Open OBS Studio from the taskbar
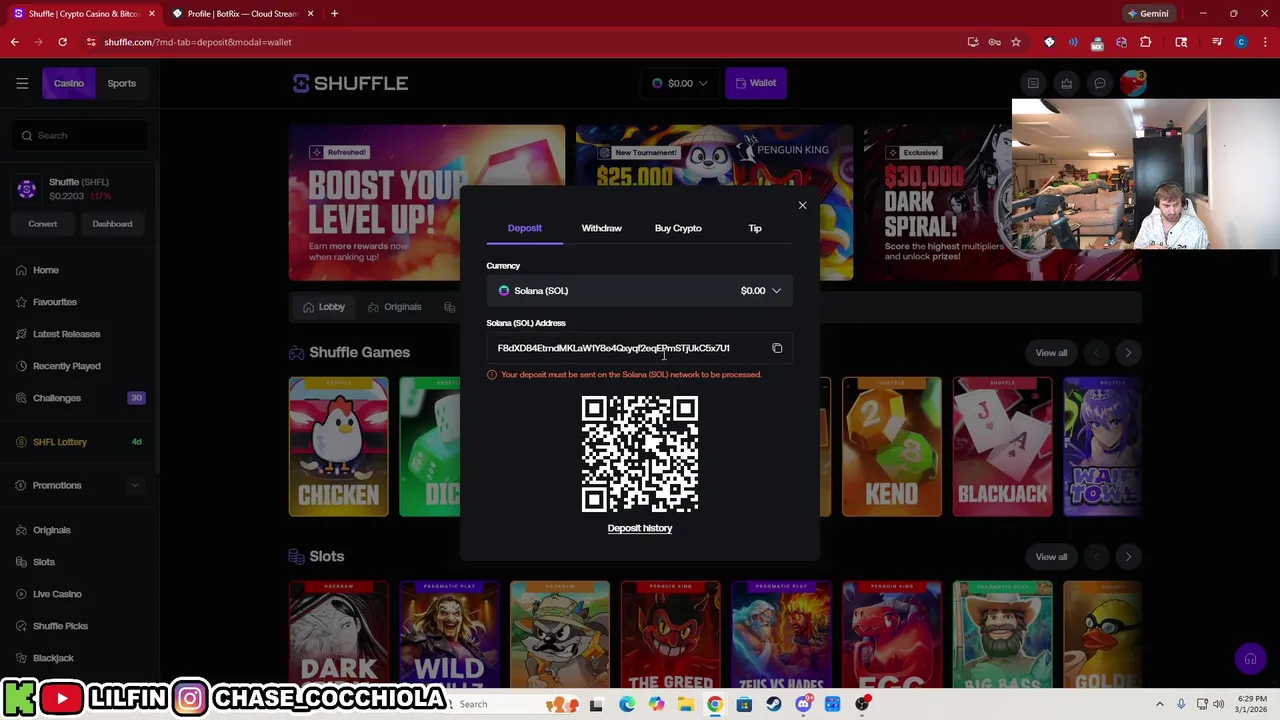Screen dimensions: 1280x720 click(x=862, y=704)
